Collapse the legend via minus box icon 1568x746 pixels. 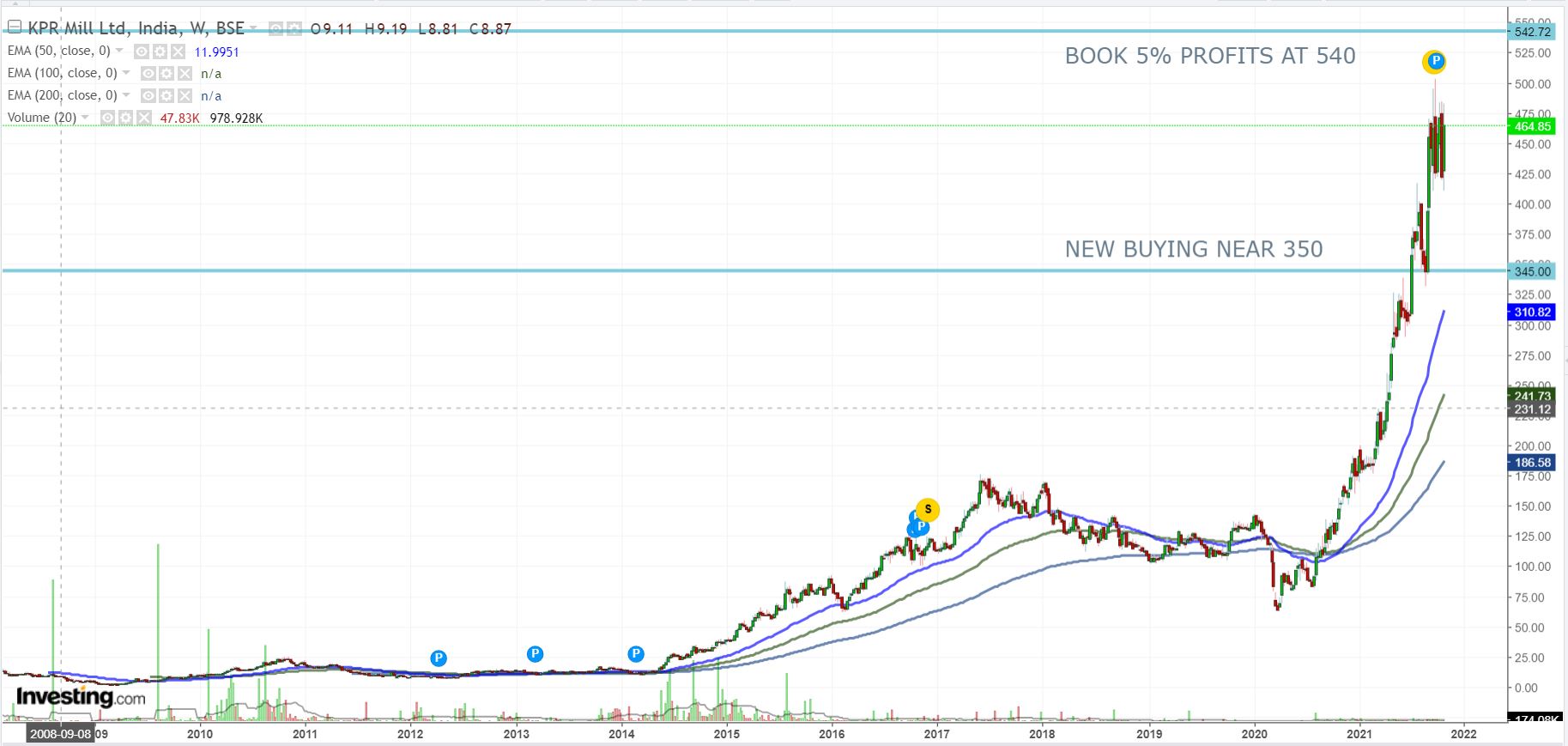tap(15, 27)
